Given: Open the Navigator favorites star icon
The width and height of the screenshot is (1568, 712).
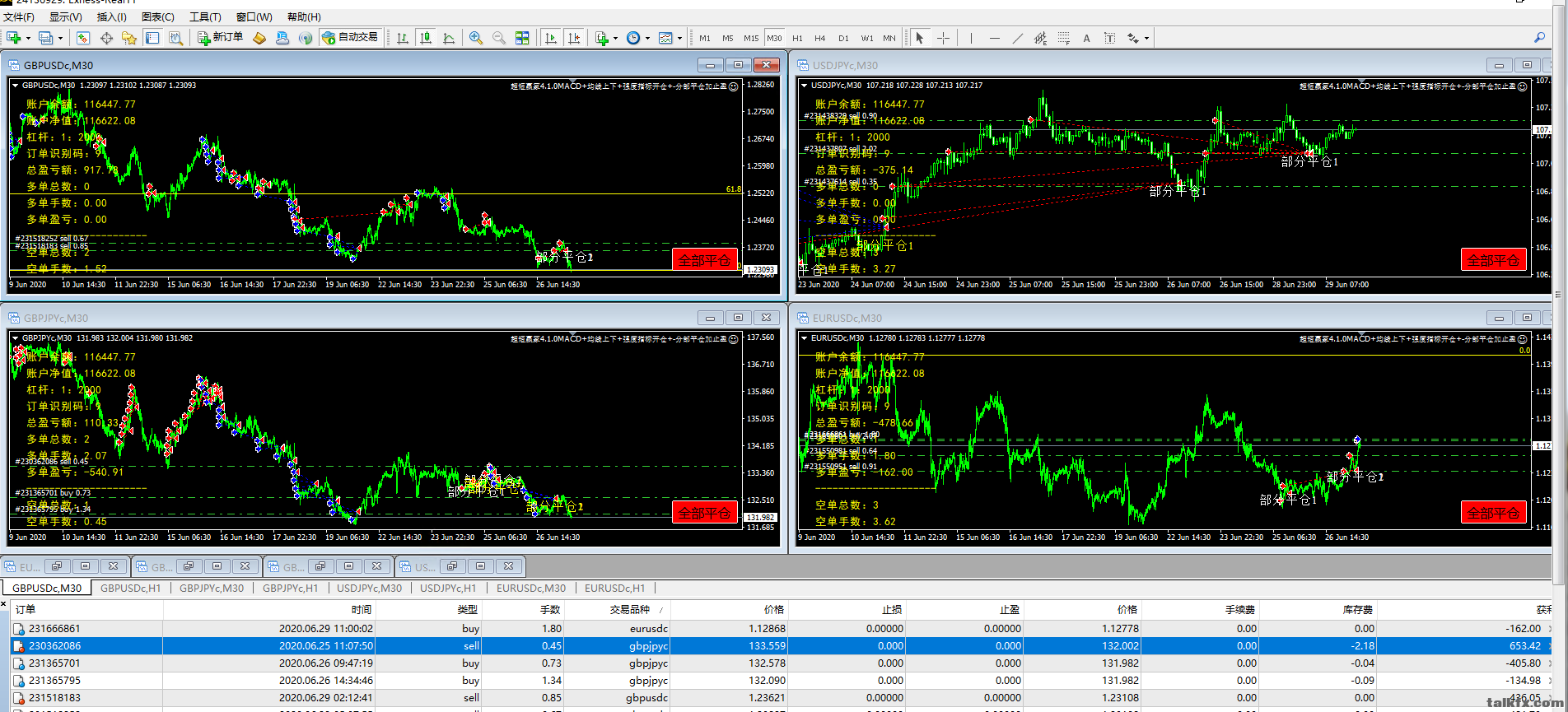Looking at the screenshot, I should (129, 38).
